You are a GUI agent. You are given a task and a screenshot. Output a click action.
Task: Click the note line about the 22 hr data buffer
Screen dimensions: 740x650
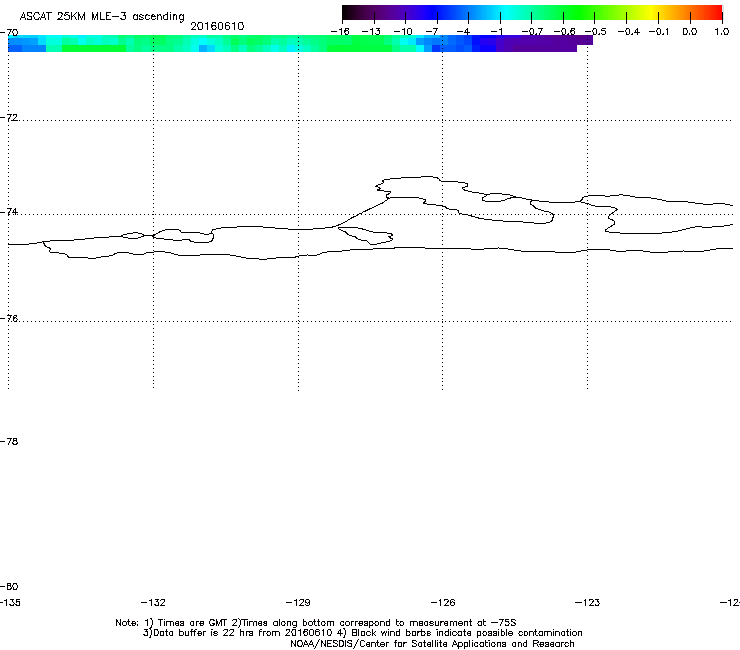[x=362, y=633]
